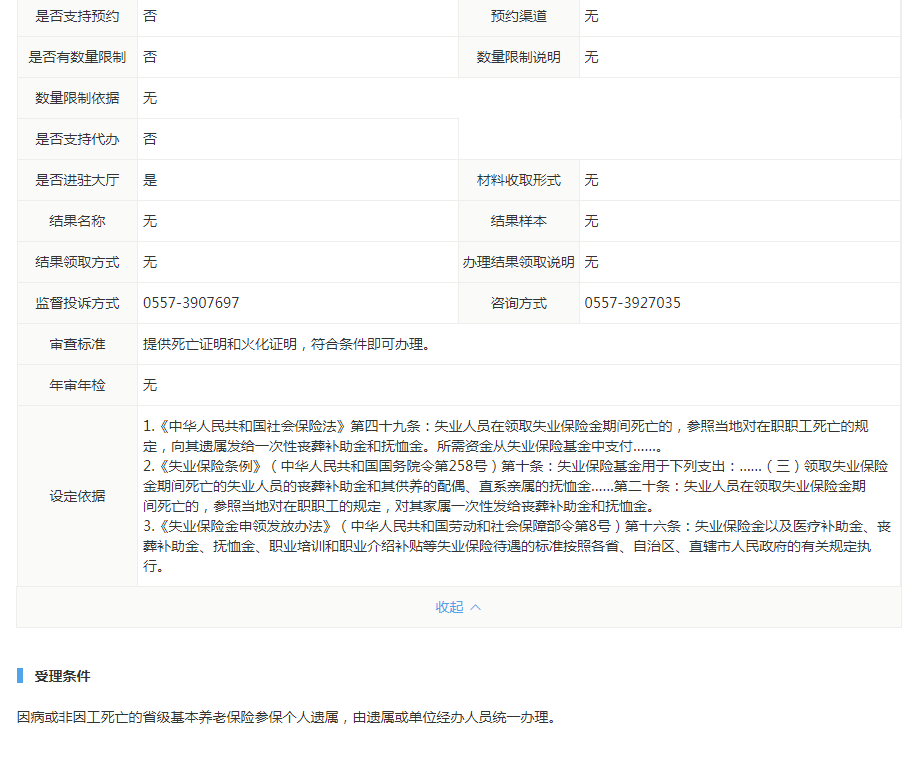Image resolution: width=913 pixels, height=763 pixels.
Task: Click the supervision complaint number 0557-3907697
Action: [191, 303]
